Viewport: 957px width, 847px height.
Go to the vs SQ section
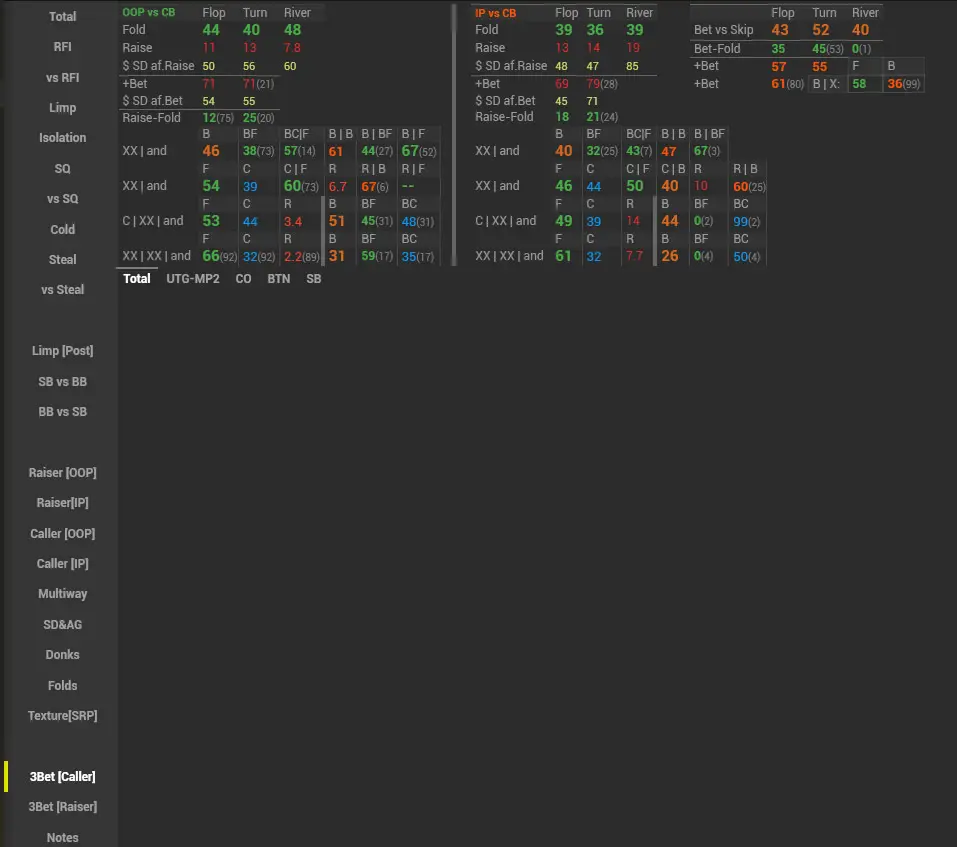[x=62, y=199]
